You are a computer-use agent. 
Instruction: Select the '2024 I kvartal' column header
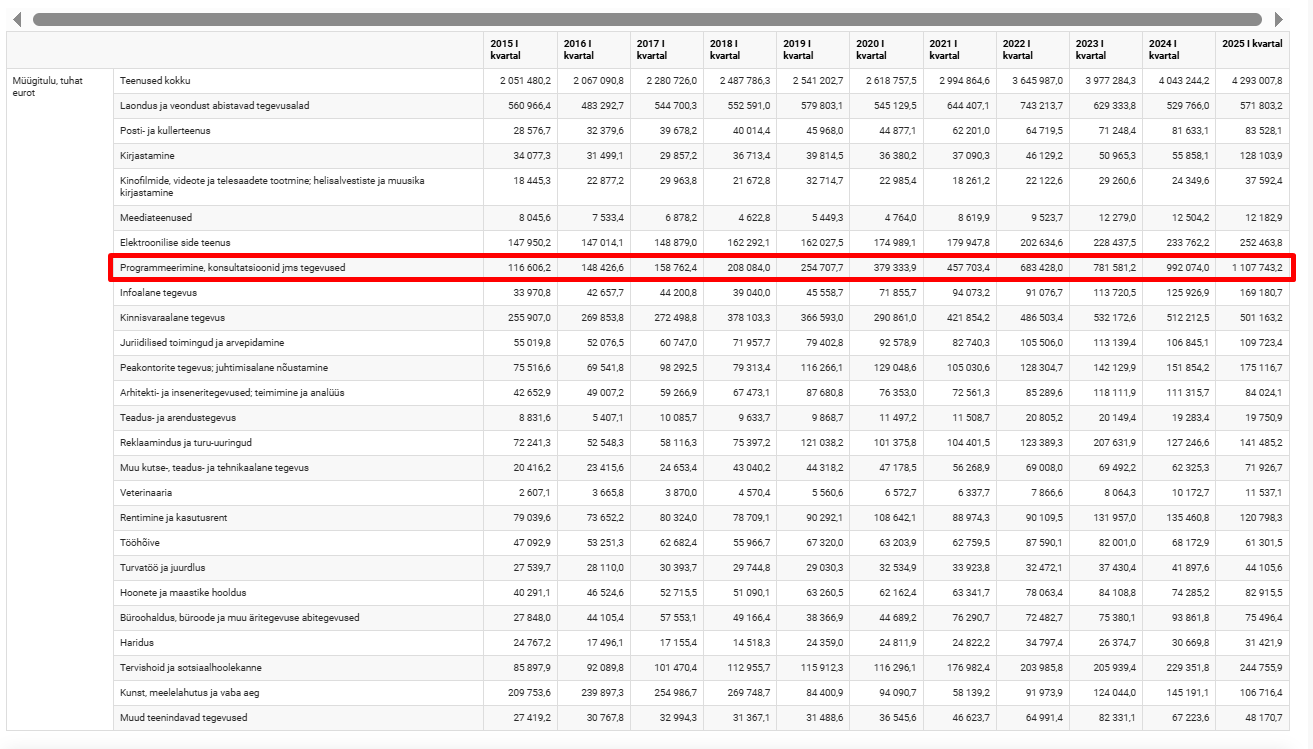point(1179,50)
